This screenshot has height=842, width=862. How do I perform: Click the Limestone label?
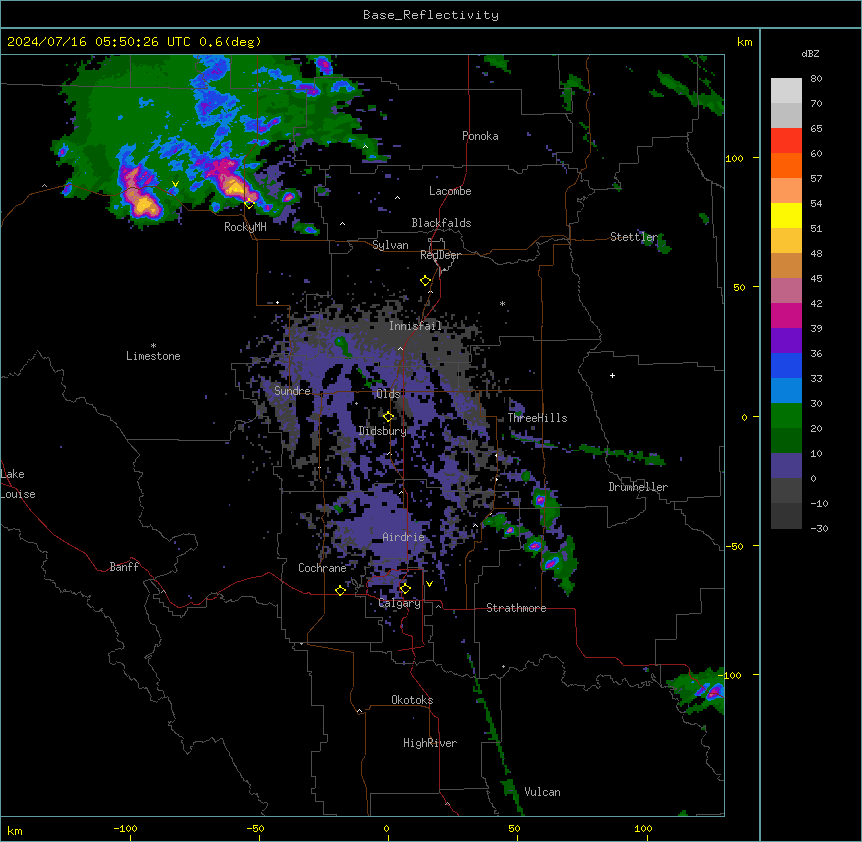coord(153,356)
